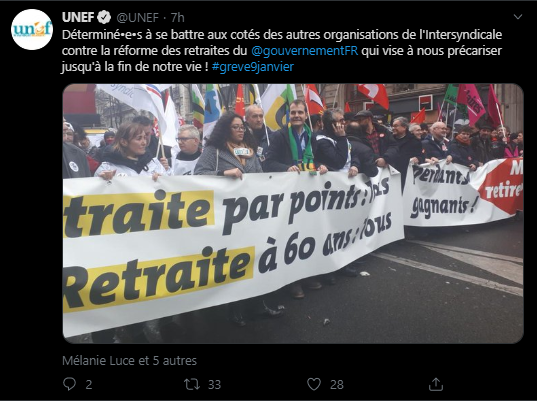Open the share tweet upload icon
The image size is (537, 401).
coord(436,384)
